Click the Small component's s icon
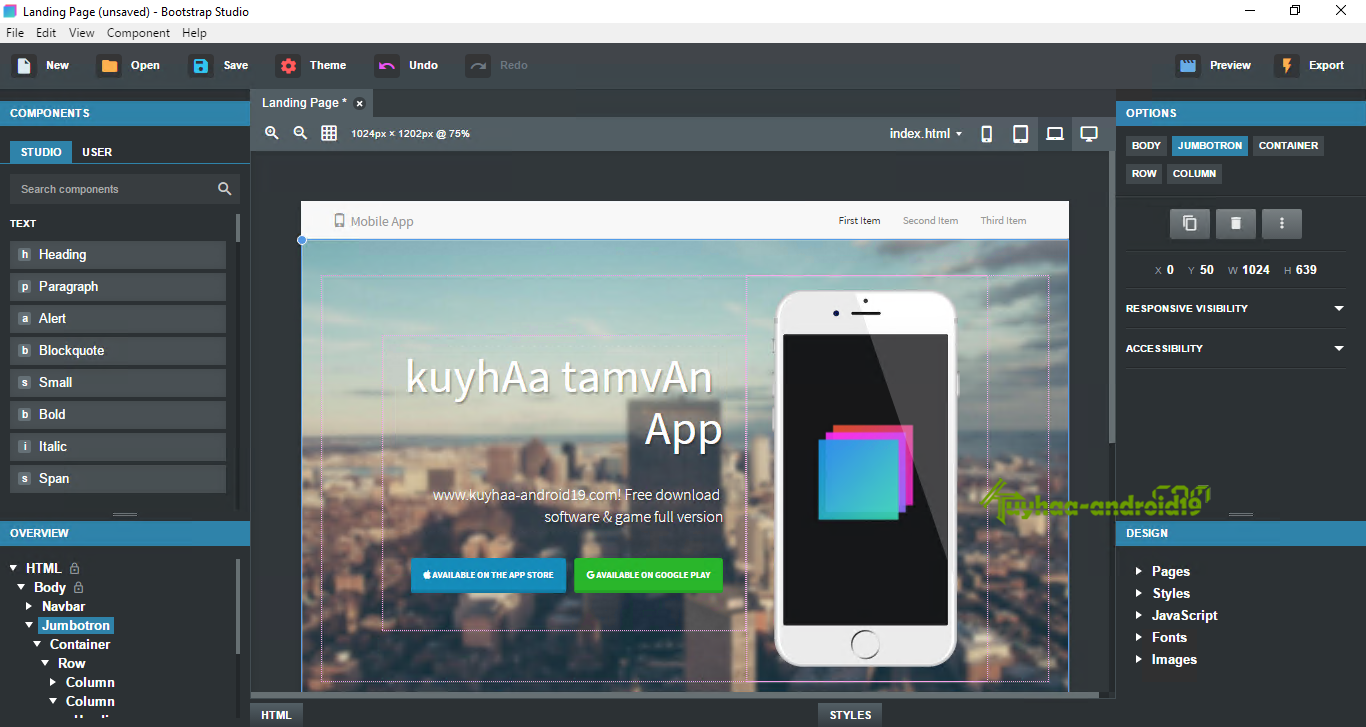Screen dimensions: 1366x727 (24, 383)
